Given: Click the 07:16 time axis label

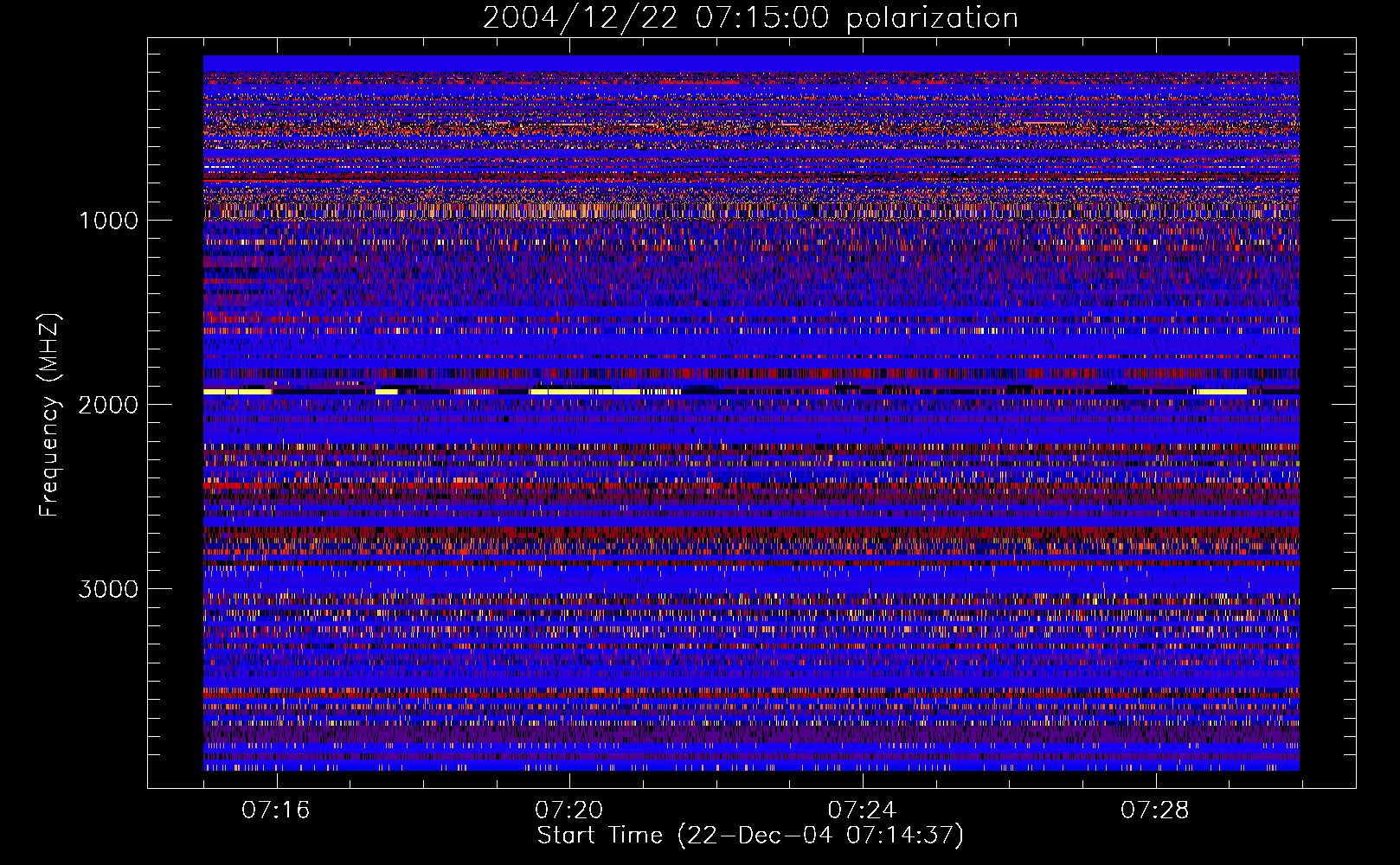Looking at the screenshot, I should 275,811.
